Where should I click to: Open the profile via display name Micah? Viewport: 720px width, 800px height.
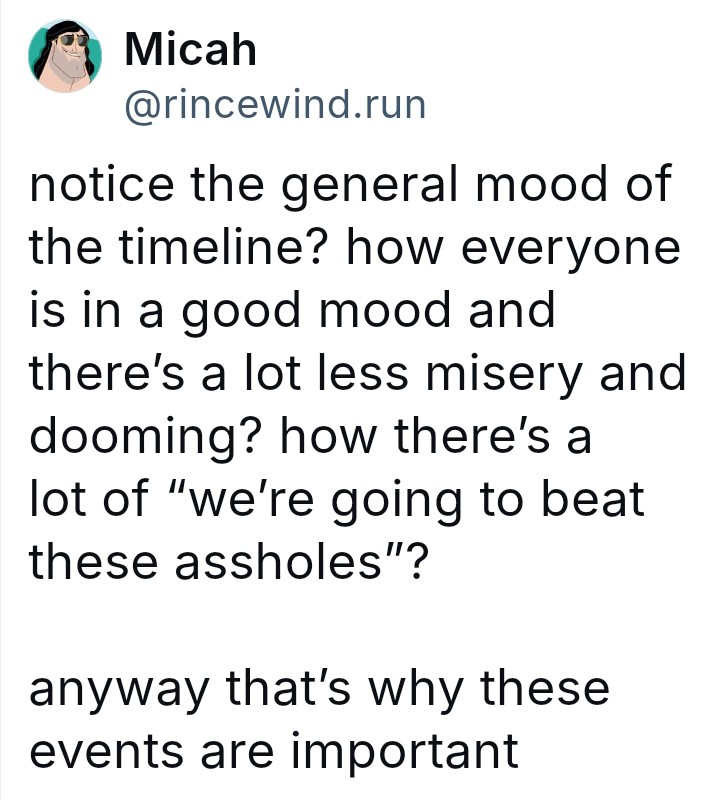coord(190,50)
